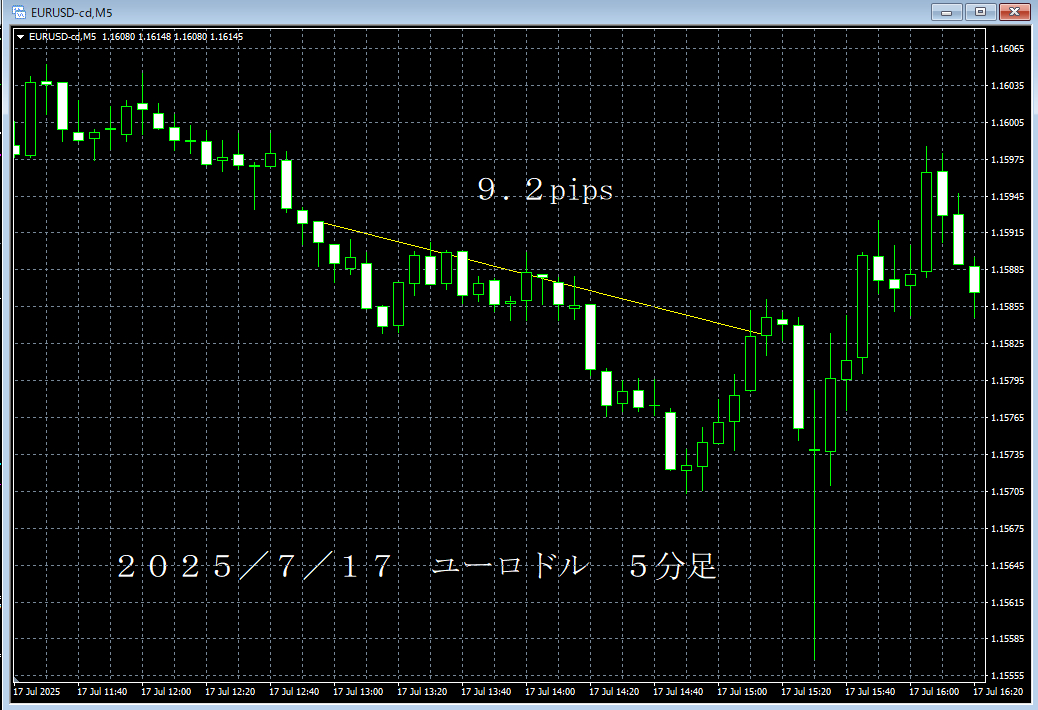Select the 2025/7/17 ユーロドル 5分足 text label
Screen dimensions: 1038x710
(x=416, y=567)
